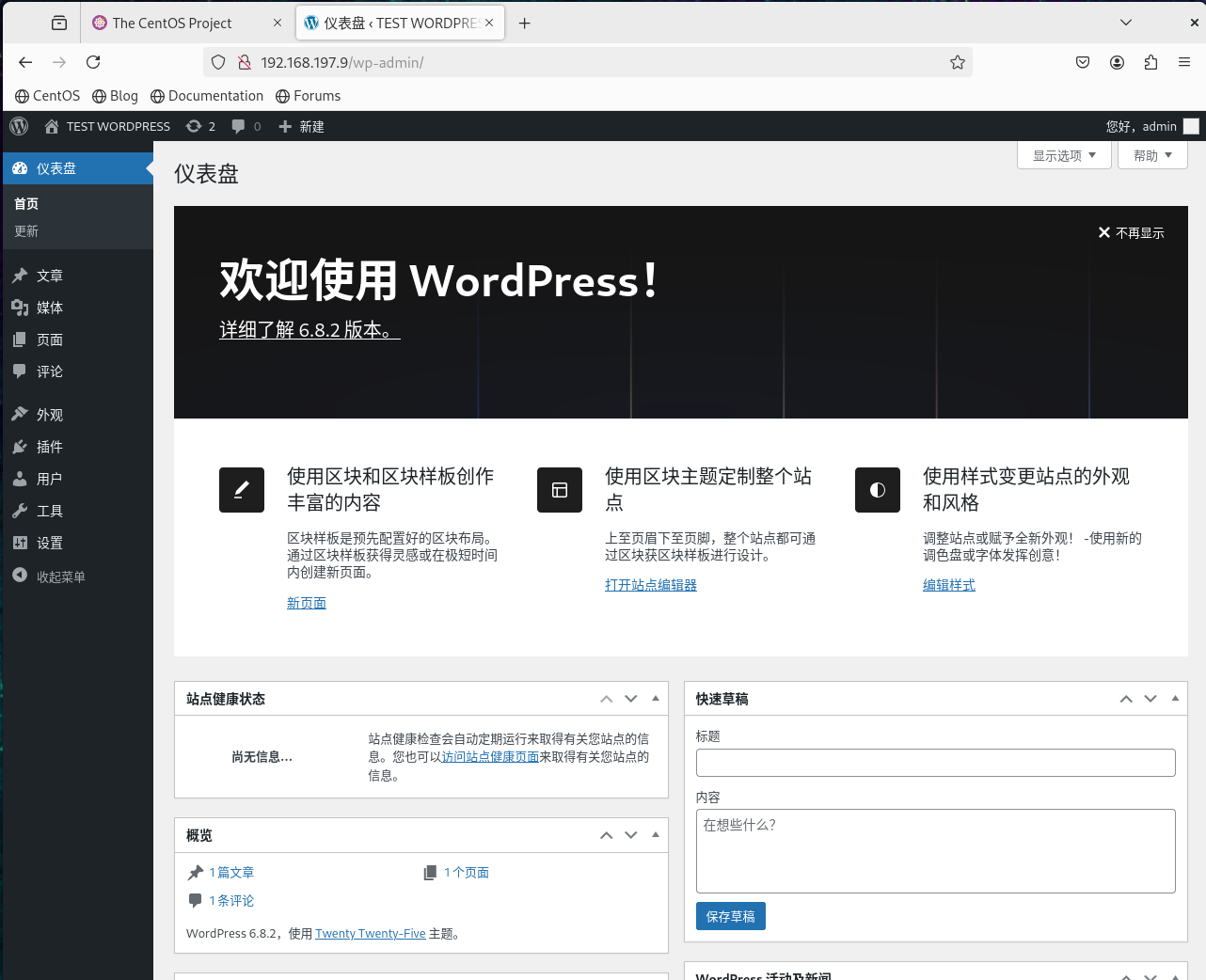Screen dimensions: 1206x980
Task: Open comments bubble icon showing 0
Action: pos(246,126)
